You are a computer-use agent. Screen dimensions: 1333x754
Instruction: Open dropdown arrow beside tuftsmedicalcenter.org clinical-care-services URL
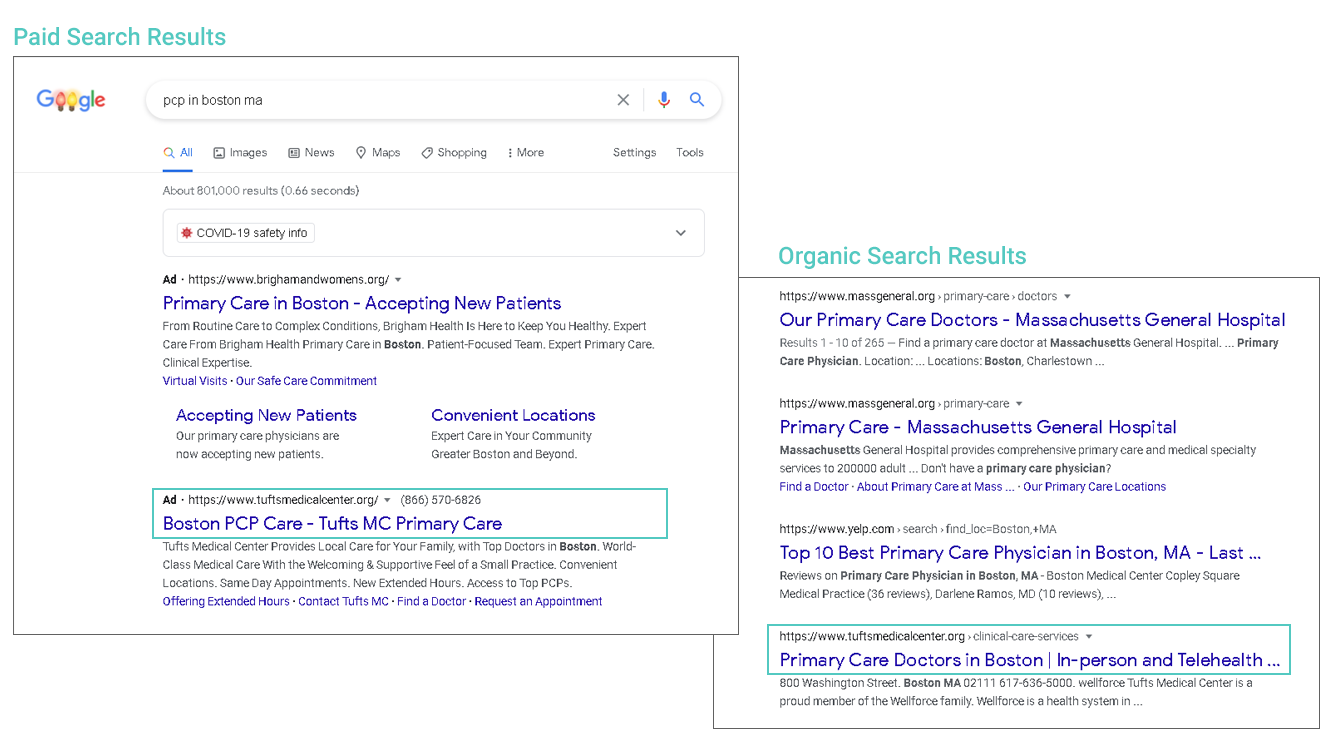coord(1089,637)
